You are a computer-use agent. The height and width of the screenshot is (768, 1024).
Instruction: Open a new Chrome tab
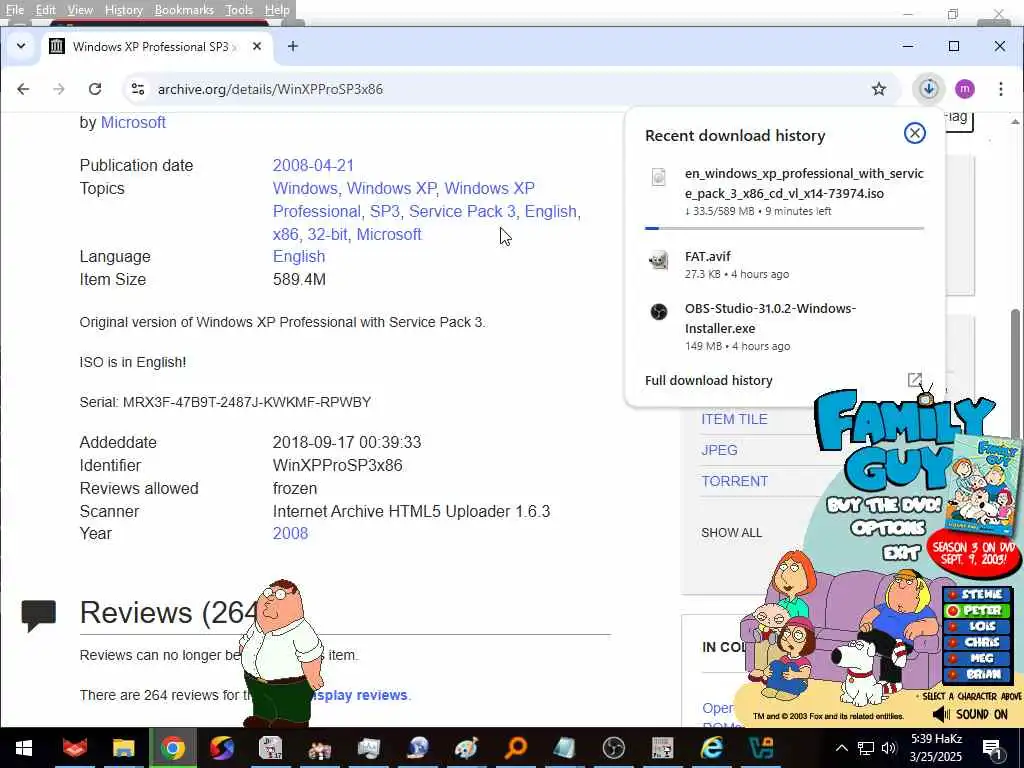coord(293,46)
